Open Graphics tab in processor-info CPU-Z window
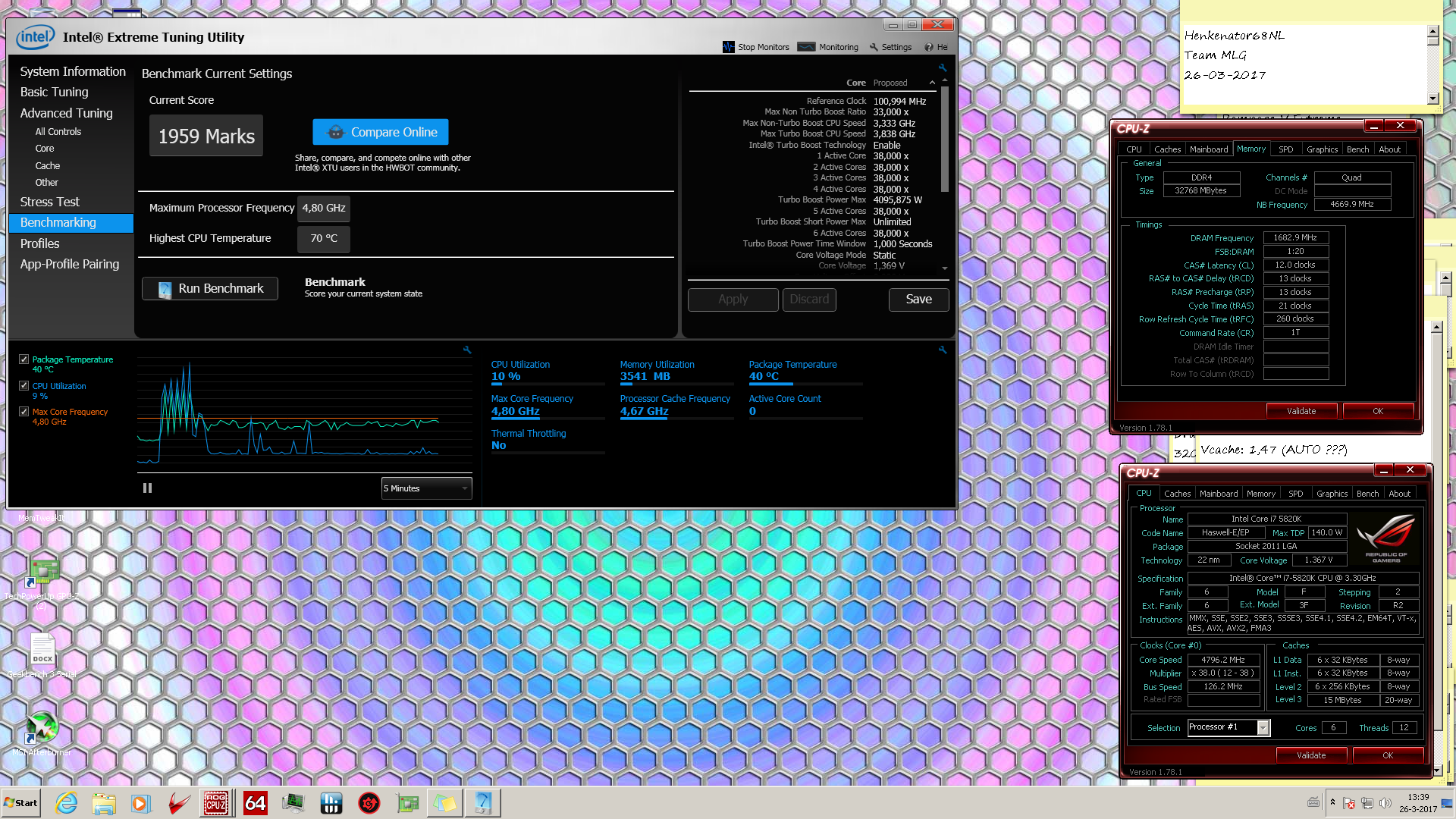The image size is (1456, 819). (1332, 494)
